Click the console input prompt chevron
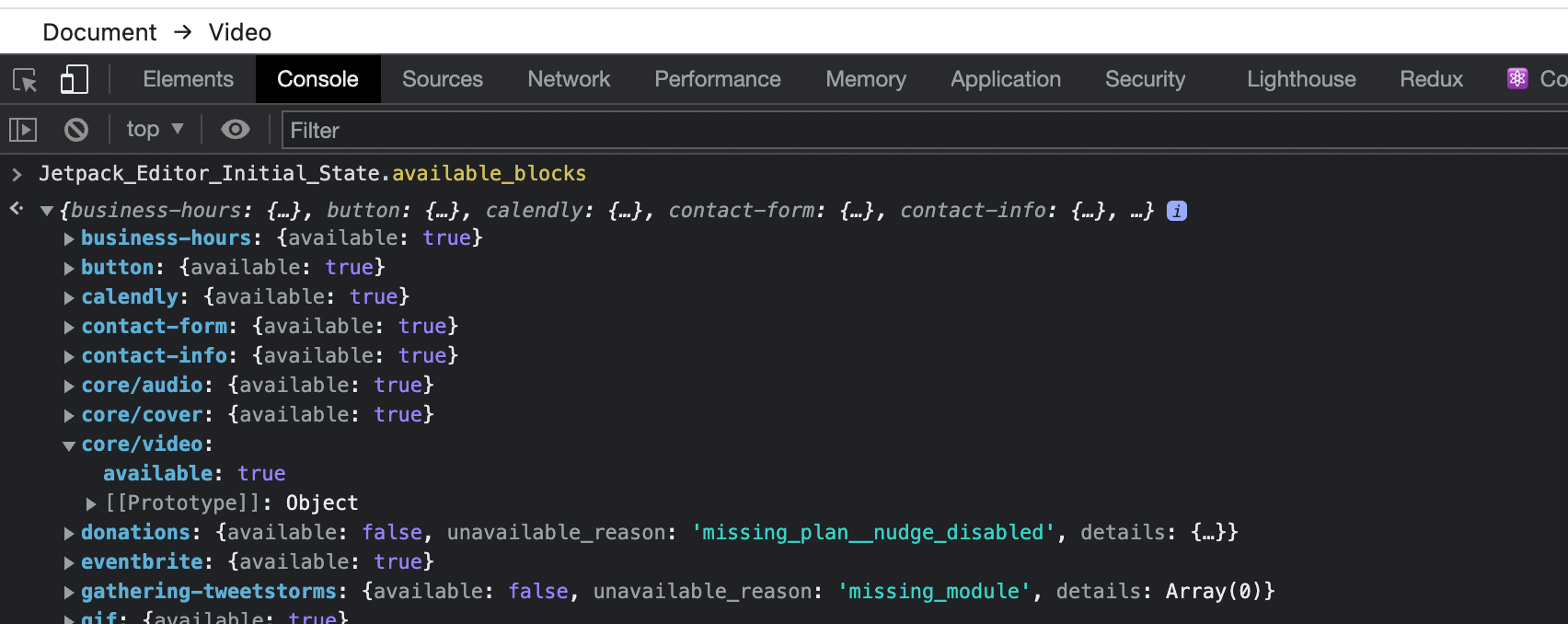1568x624 pixels. point(17,173)
